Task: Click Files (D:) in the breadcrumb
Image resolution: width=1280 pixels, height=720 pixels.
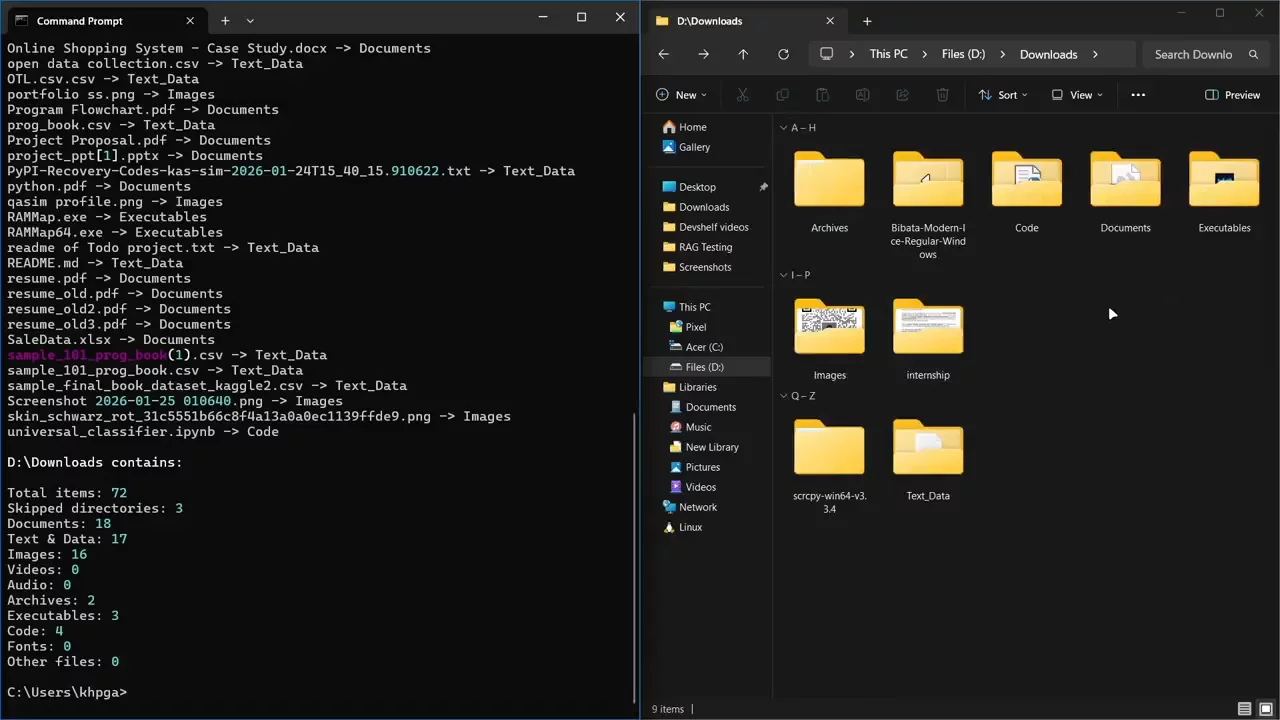Action: [x=963, y=54]
